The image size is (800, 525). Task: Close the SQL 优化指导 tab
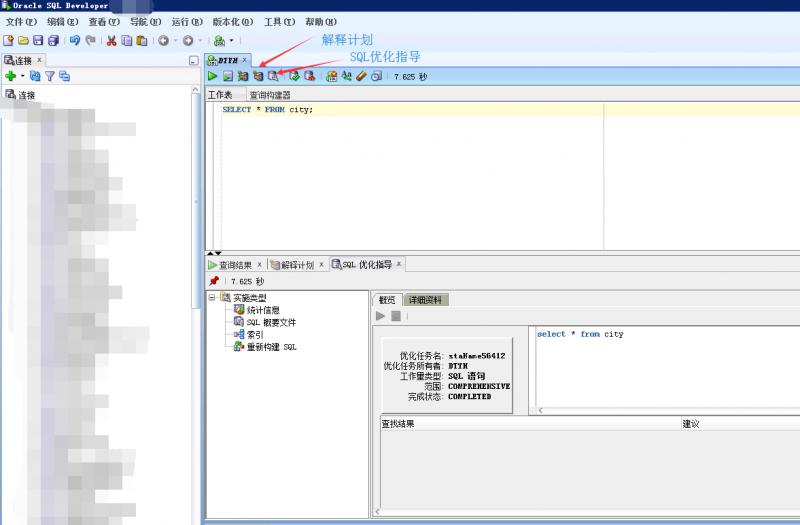pos(398,264)
